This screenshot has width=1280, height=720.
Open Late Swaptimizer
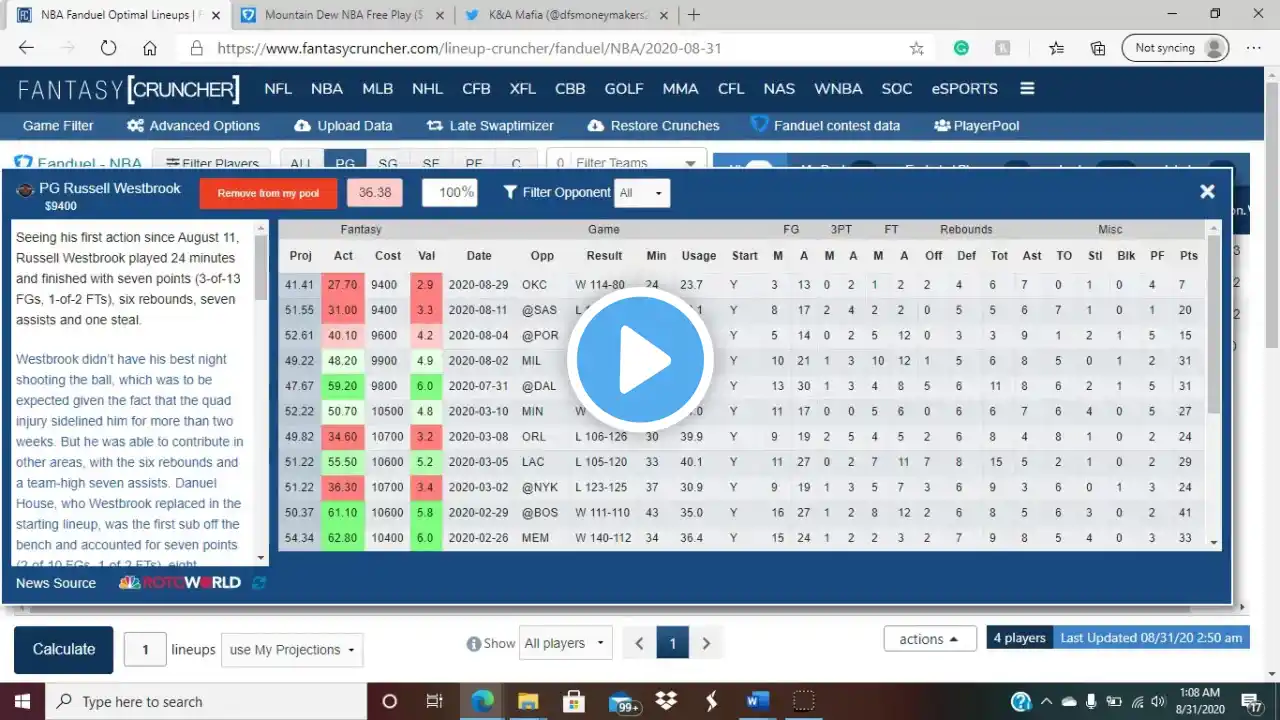tap(489, 126)
